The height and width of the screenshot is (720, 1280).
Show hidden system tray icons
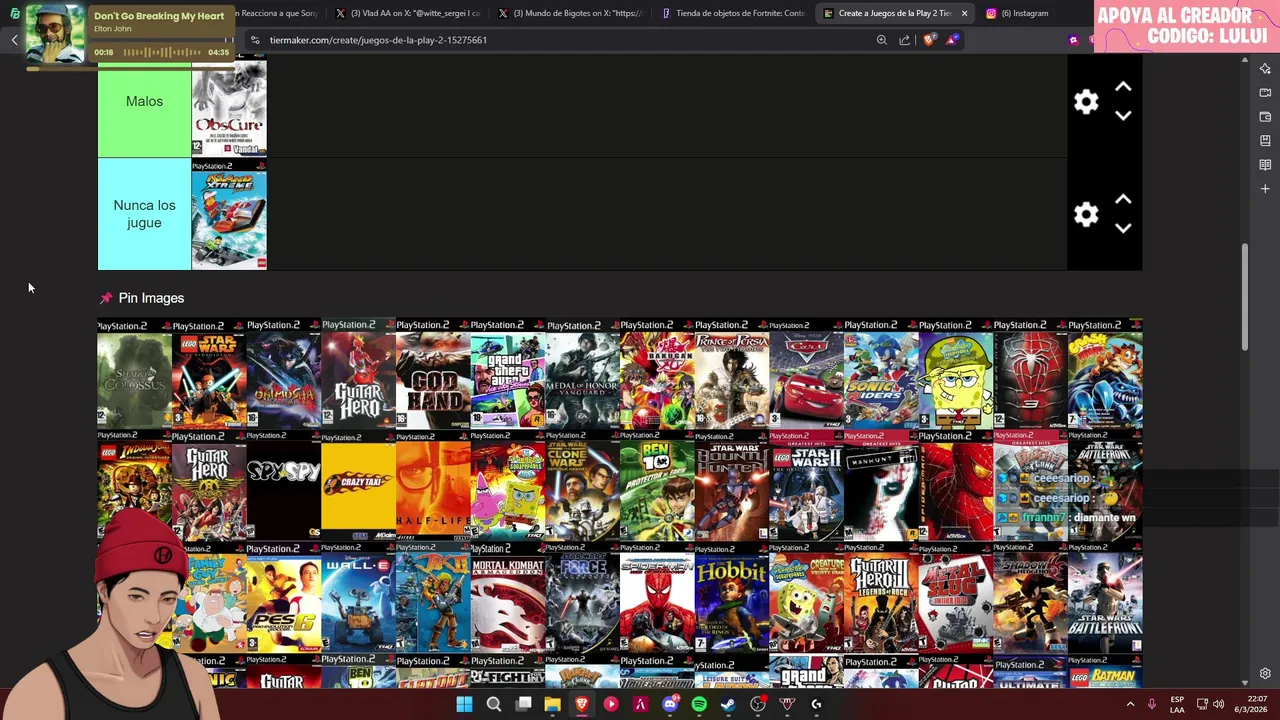click(1131, 704)
